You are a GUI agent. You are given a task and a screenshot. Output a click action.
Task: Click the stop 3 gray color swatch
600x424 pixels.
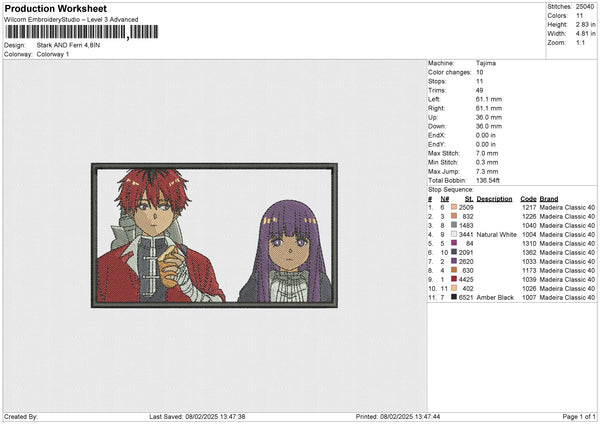pos(454,225)
